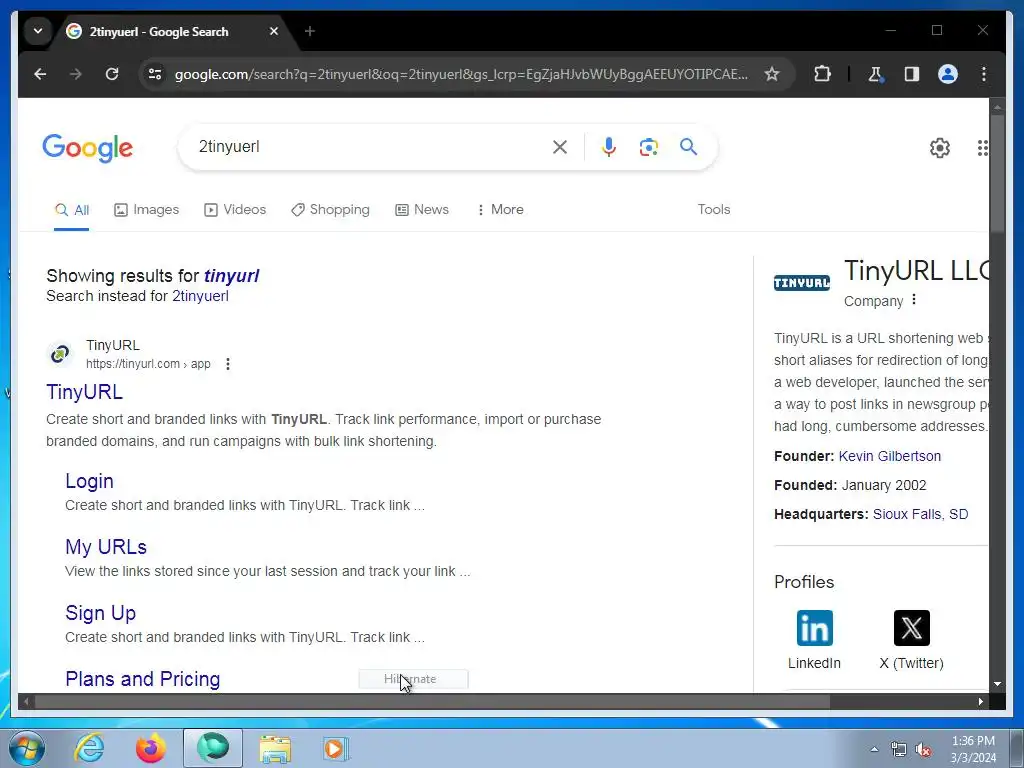The height and width of the screenshot is (768, 1024).
Task: Click the TinyURL logo in knowledge panel
Action: pyautogui.click(x=801, y=283)
